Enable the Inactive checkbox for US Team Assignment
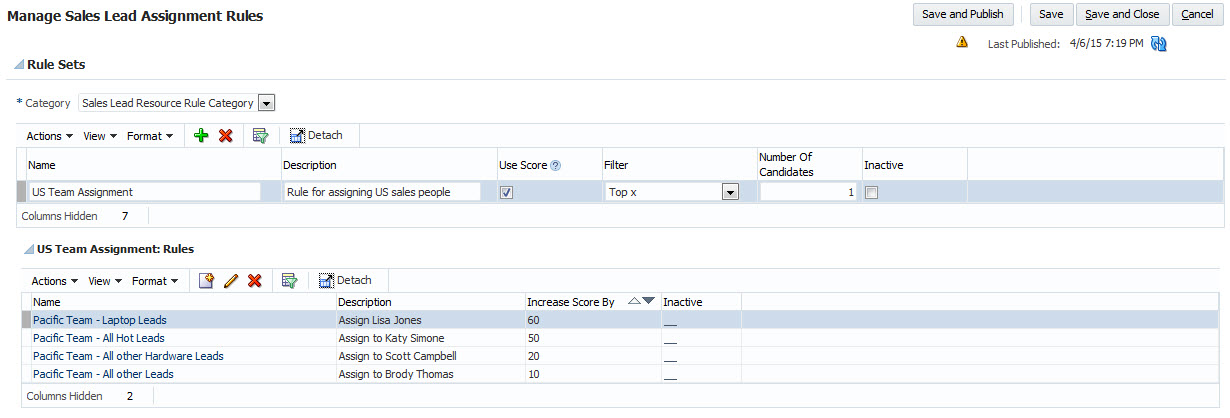The image size is (1230, 418). tap(871, 192)
